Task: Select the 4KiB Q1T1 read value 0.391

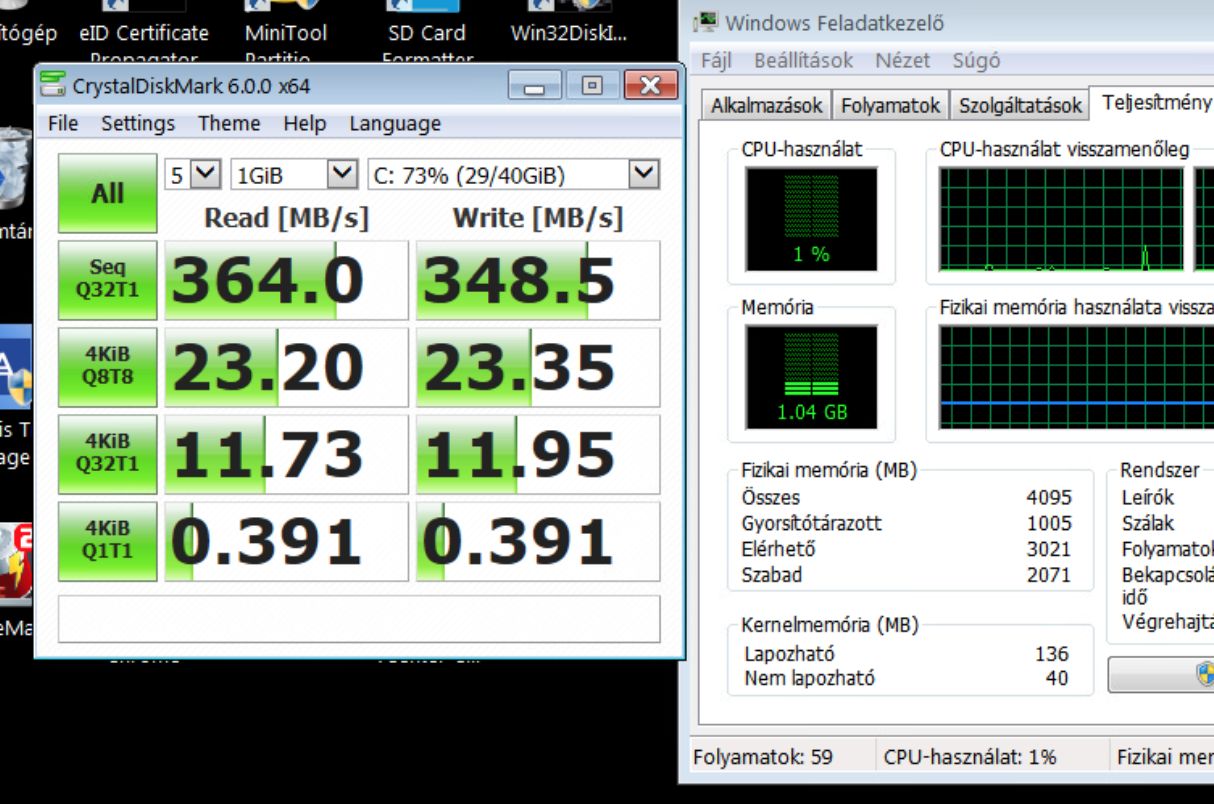Action: click(286, 541)
